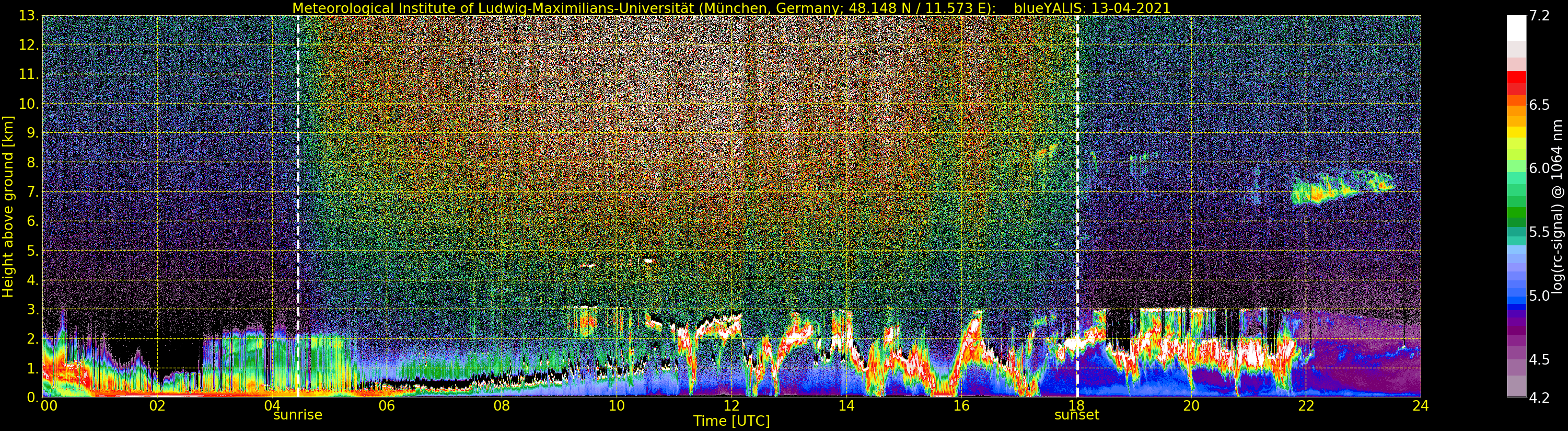Click the 04 tick on the time axis
This screenshot has width=1568, height=431.
pos(272,405)
